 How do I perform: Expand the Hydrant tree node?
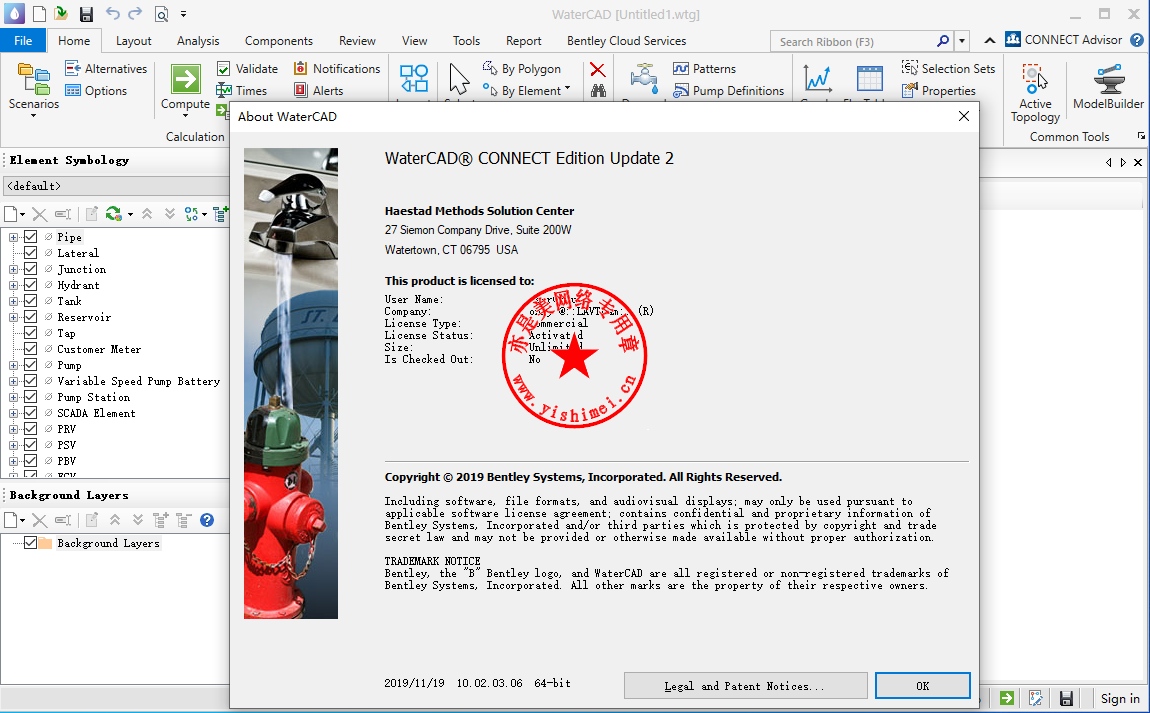[13, 285]
